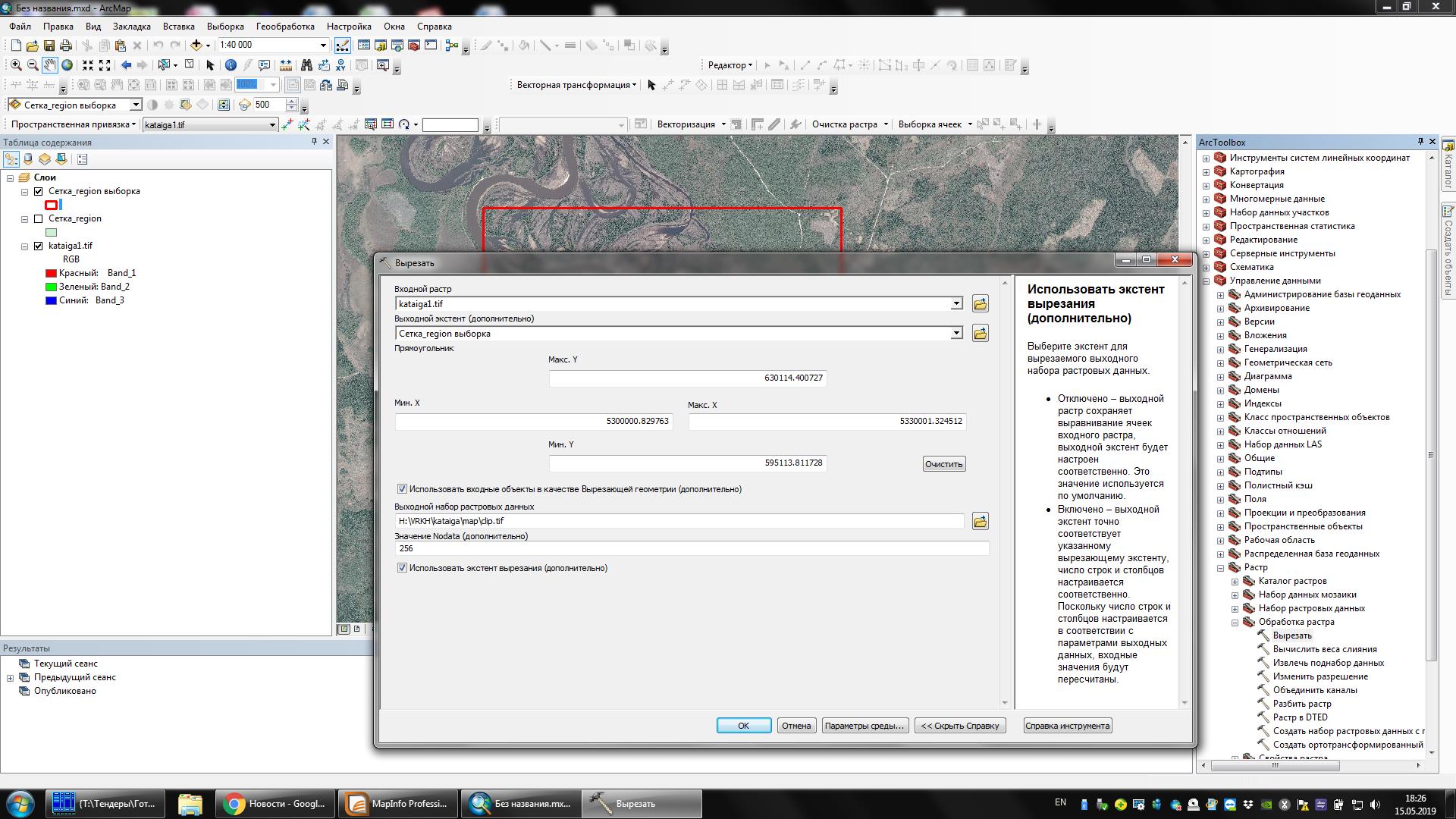The height and width of the screenshot is (819, 1456).
Task: Open the map scale 1:40 000 dropdown
Action: (x=323, y=45)
